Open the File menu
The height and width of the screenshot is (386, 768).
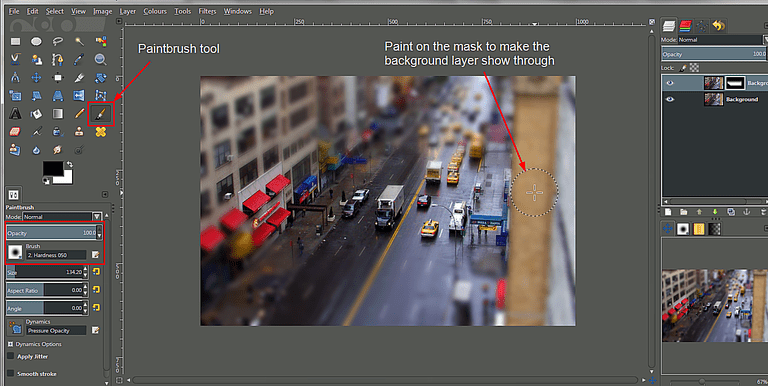coord(14,11)
